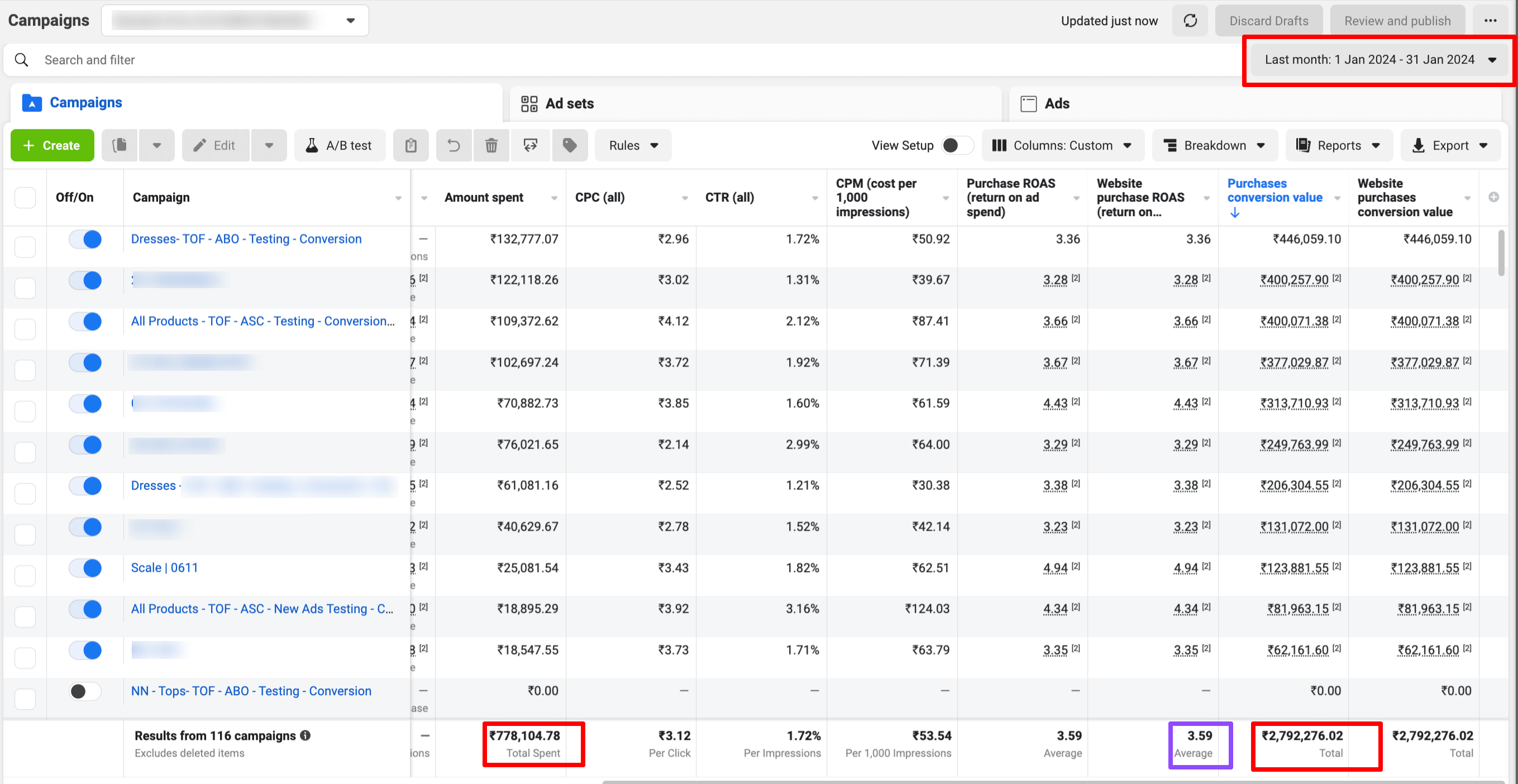Select the A/B test tool

click(x=340, y=145)
